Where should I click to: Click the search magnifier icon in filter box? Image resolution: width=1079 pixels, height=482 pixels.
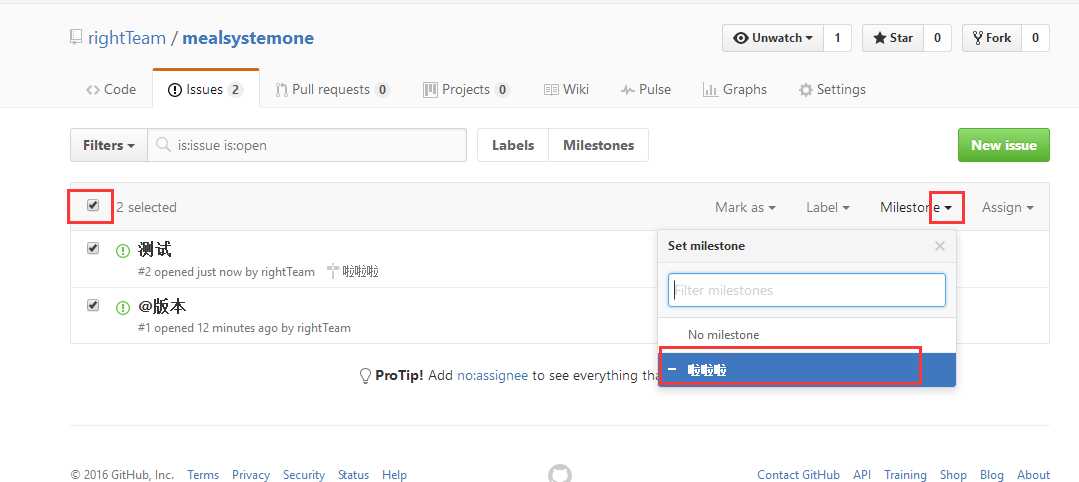click(x=164, y=145)
